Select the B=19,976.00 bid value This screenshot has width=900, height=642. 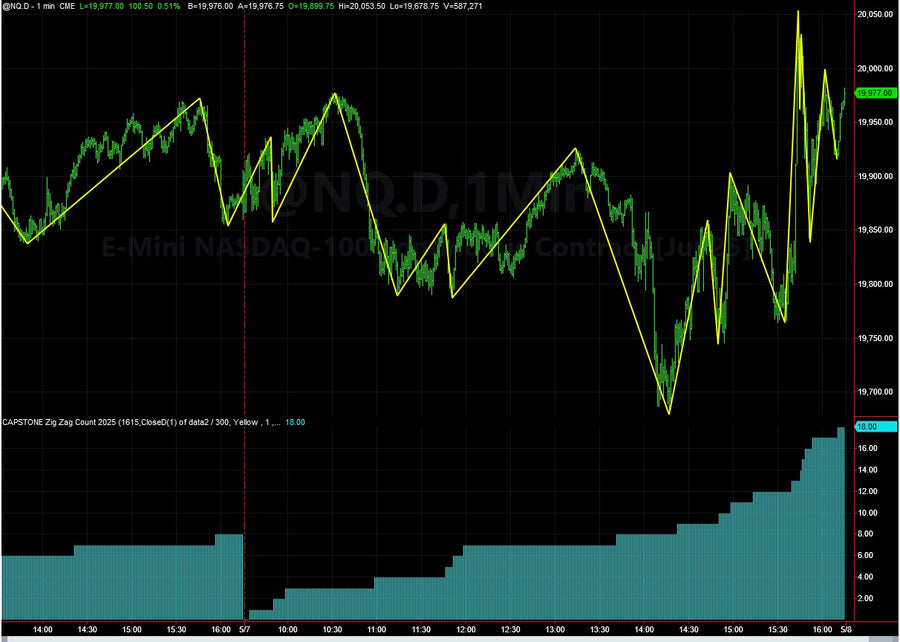pyautogui.click(x=211, y=6)
